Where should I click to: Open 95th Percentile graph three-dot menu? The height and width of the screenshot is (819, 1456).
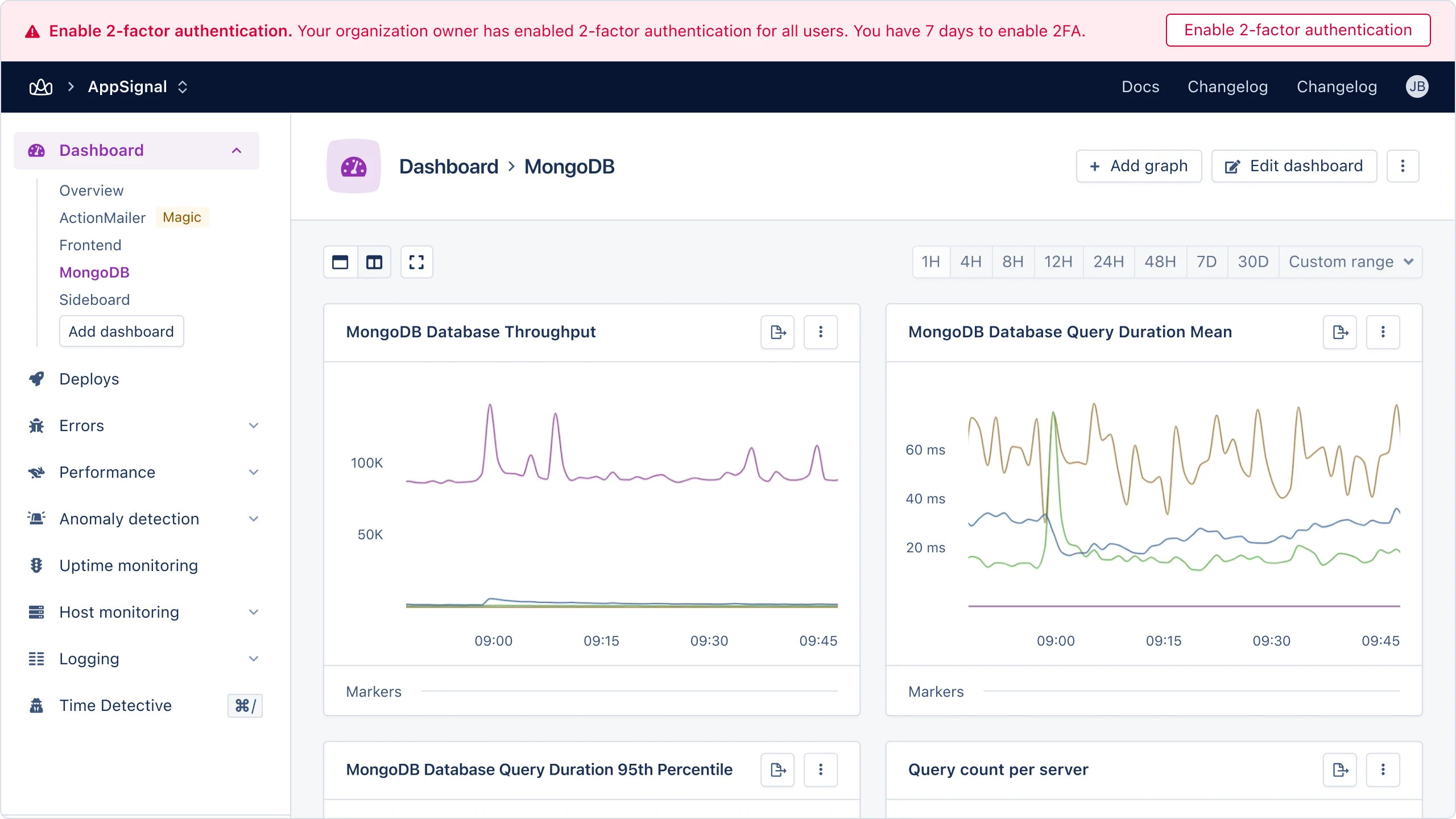click(821, 770)
